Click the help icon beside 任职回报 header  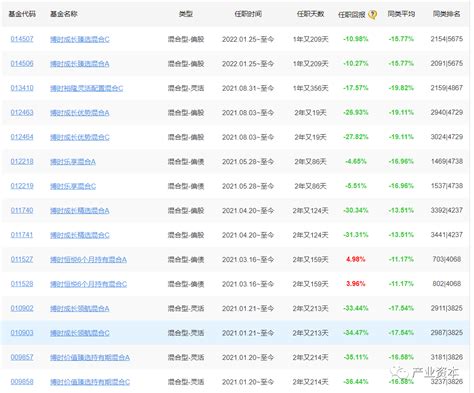[373, 14]
